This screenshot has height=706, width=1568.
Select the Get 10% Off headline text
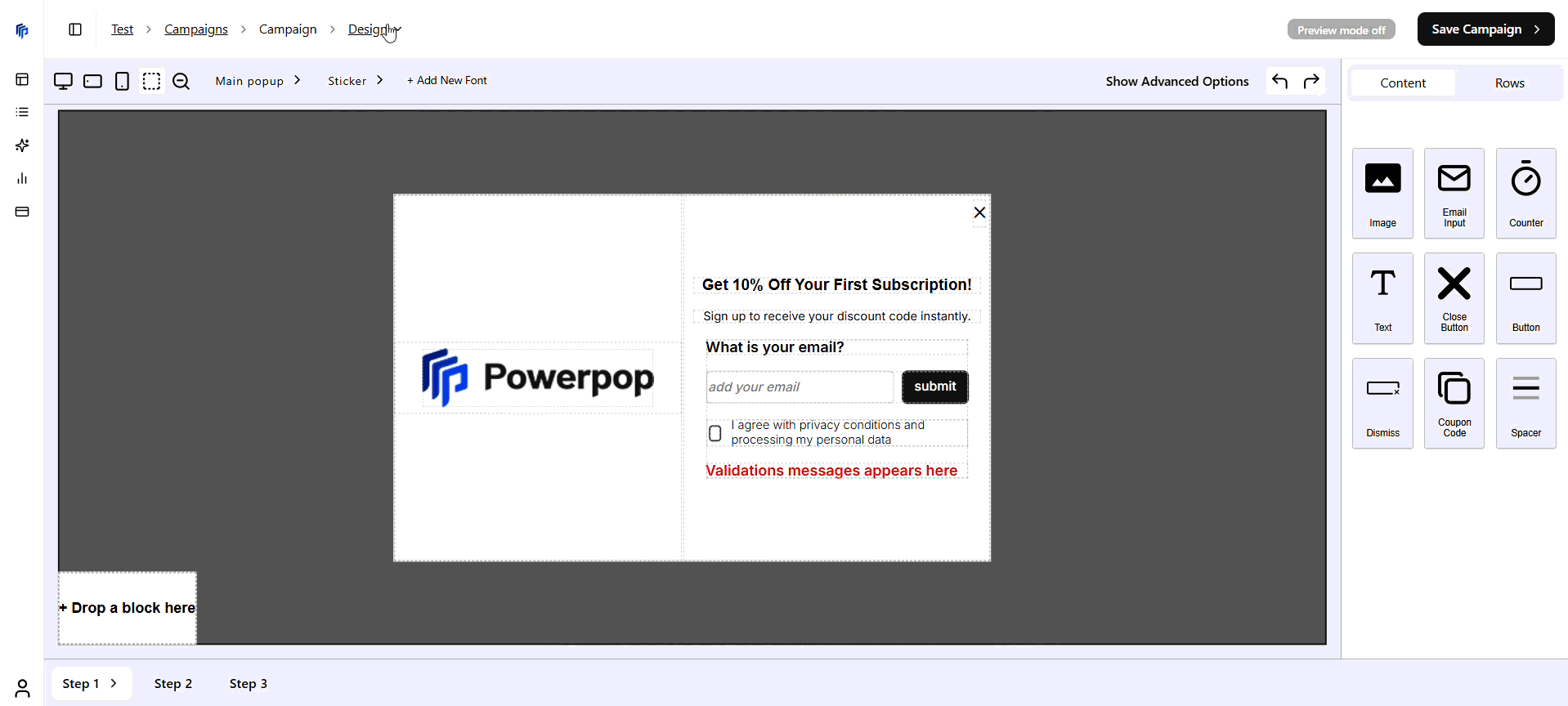836,284
